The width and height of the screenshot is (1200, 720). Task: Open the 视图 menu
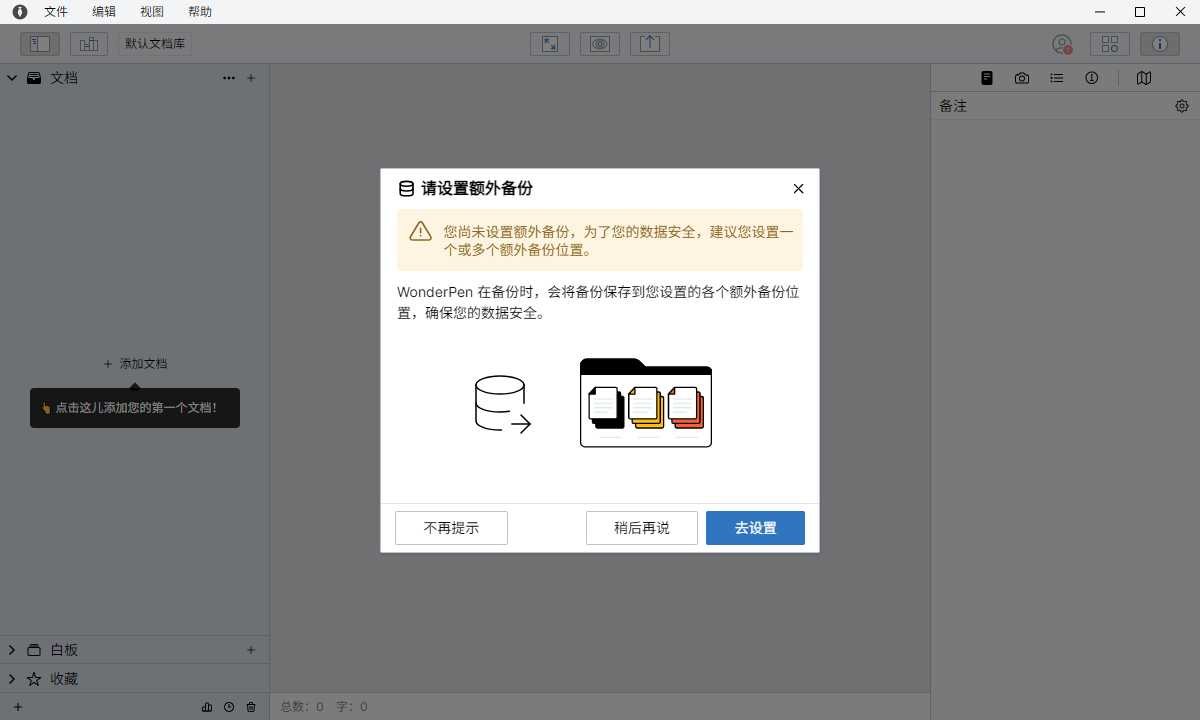click(152, 12)
